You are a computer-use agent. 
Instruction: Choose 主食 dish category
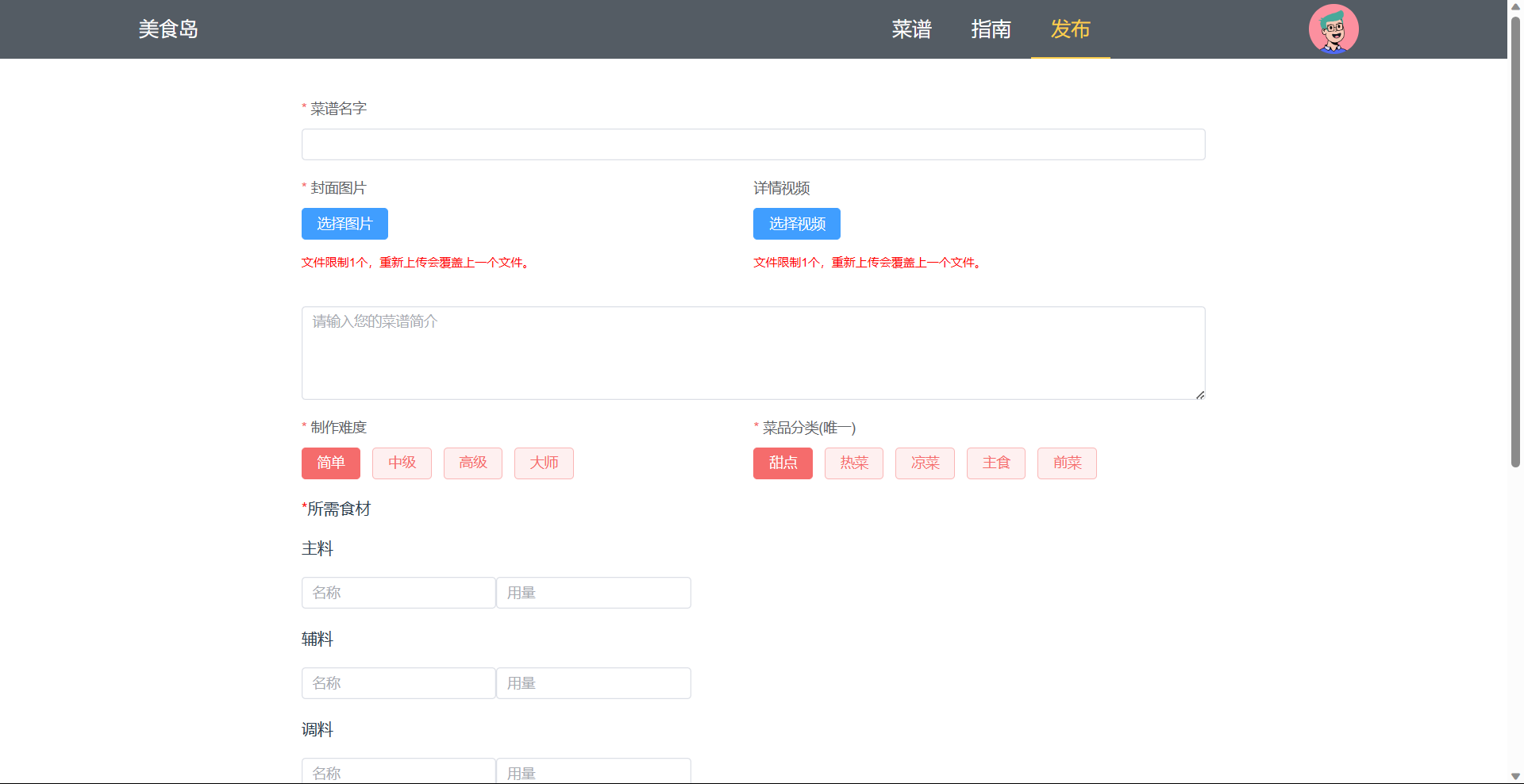tap(996, 463)
